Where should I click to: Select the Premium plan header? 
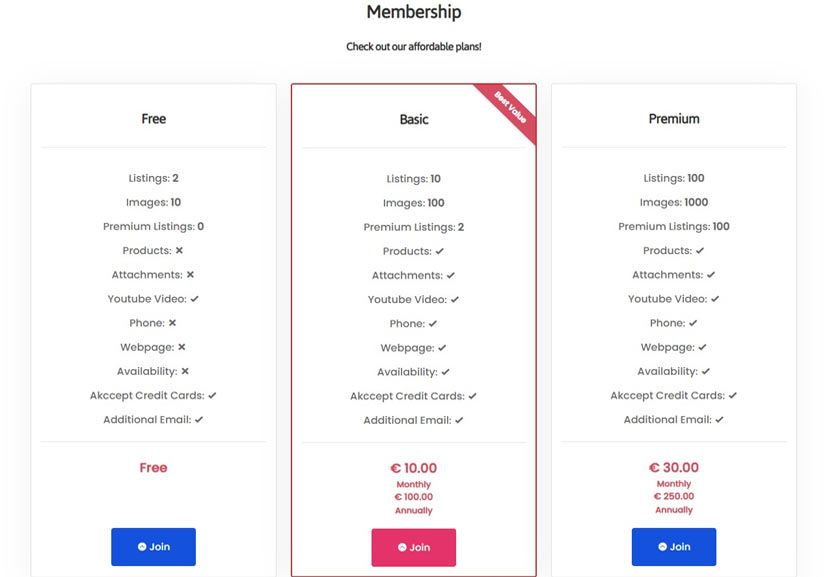(x=673, y=118)
